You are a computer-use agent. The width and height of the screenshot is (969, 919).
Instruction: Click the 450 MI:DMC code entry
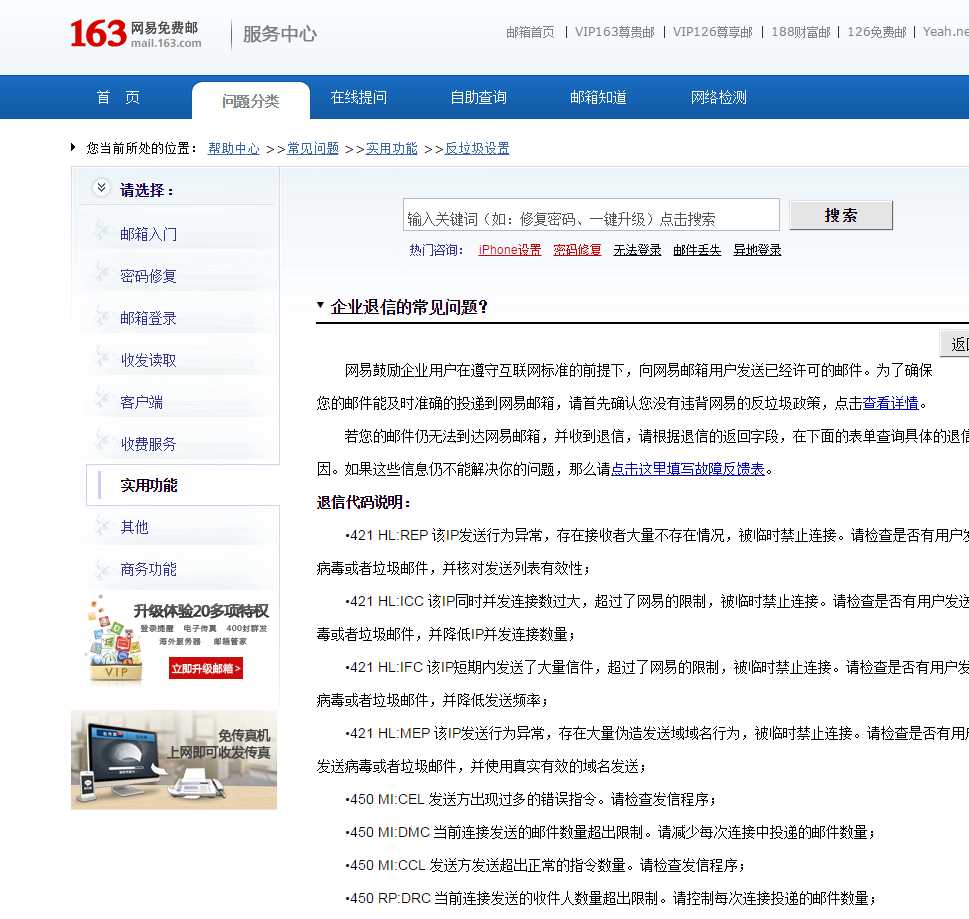pyautogui.click(x=387, y=832)
